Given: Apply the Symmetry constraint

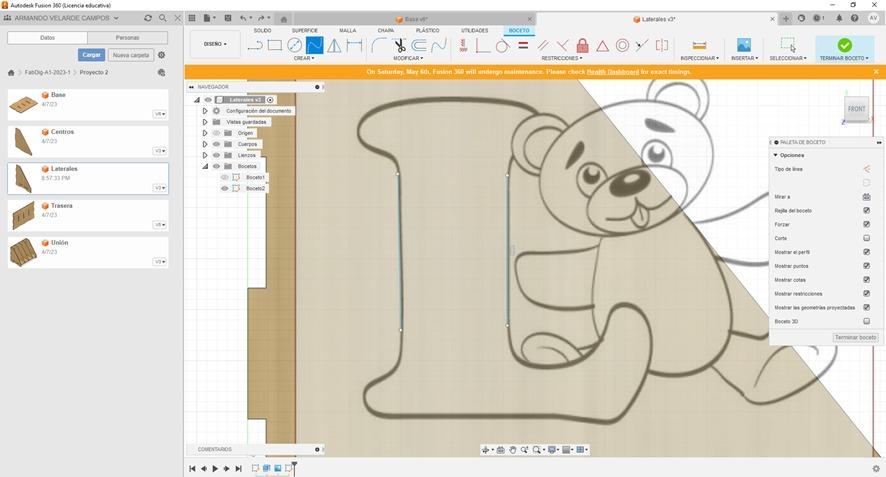Looking at the screenshot, I should pyautogui.click(x=662, y=45).
